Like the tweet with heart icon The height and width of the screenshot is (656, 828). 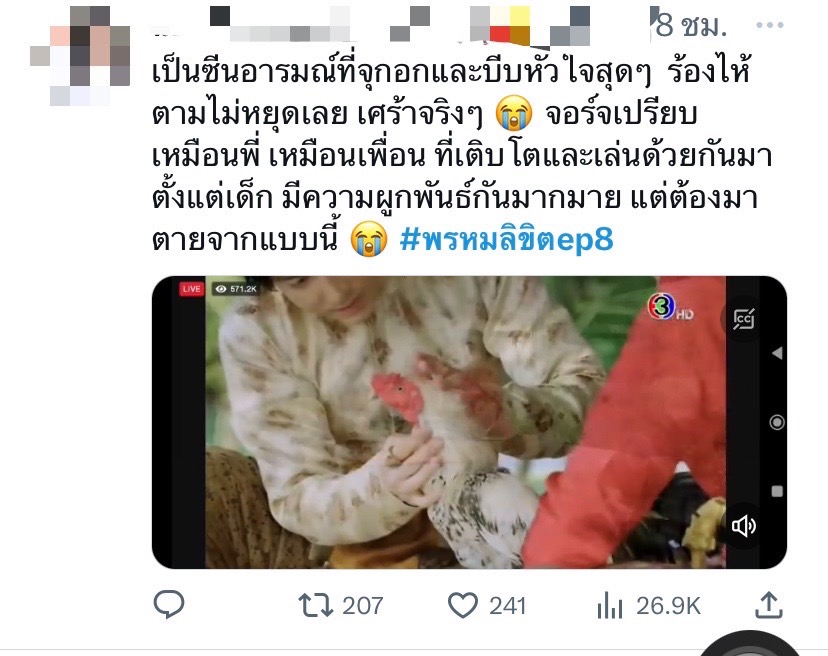(x=463, y=605)
